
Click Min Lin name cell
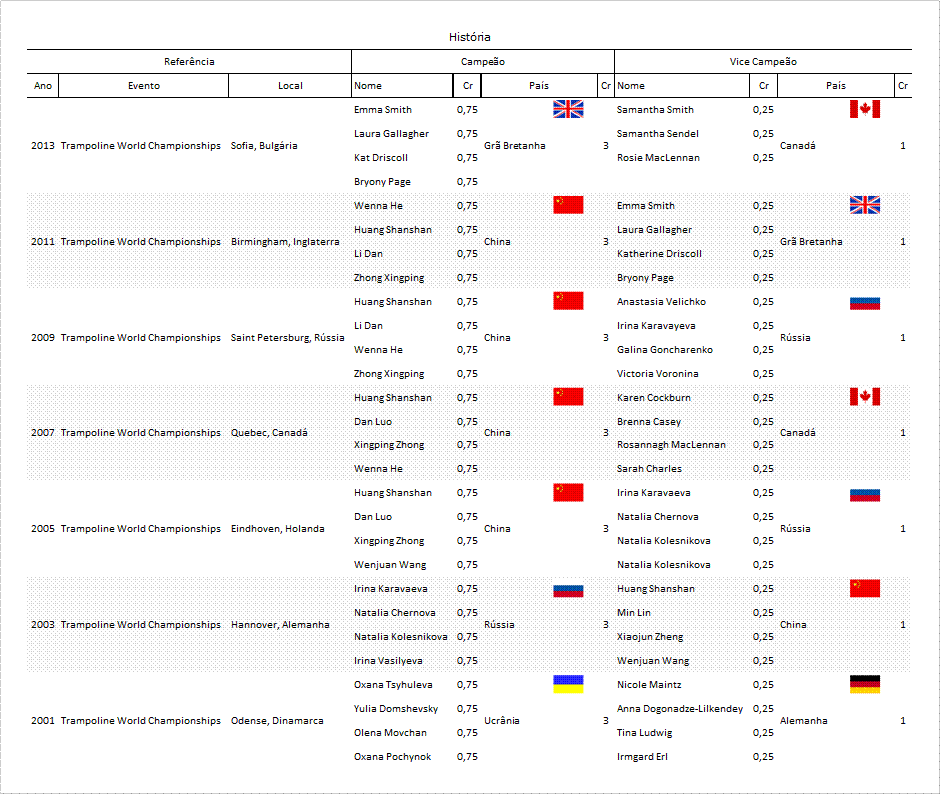tap(634, 613)
